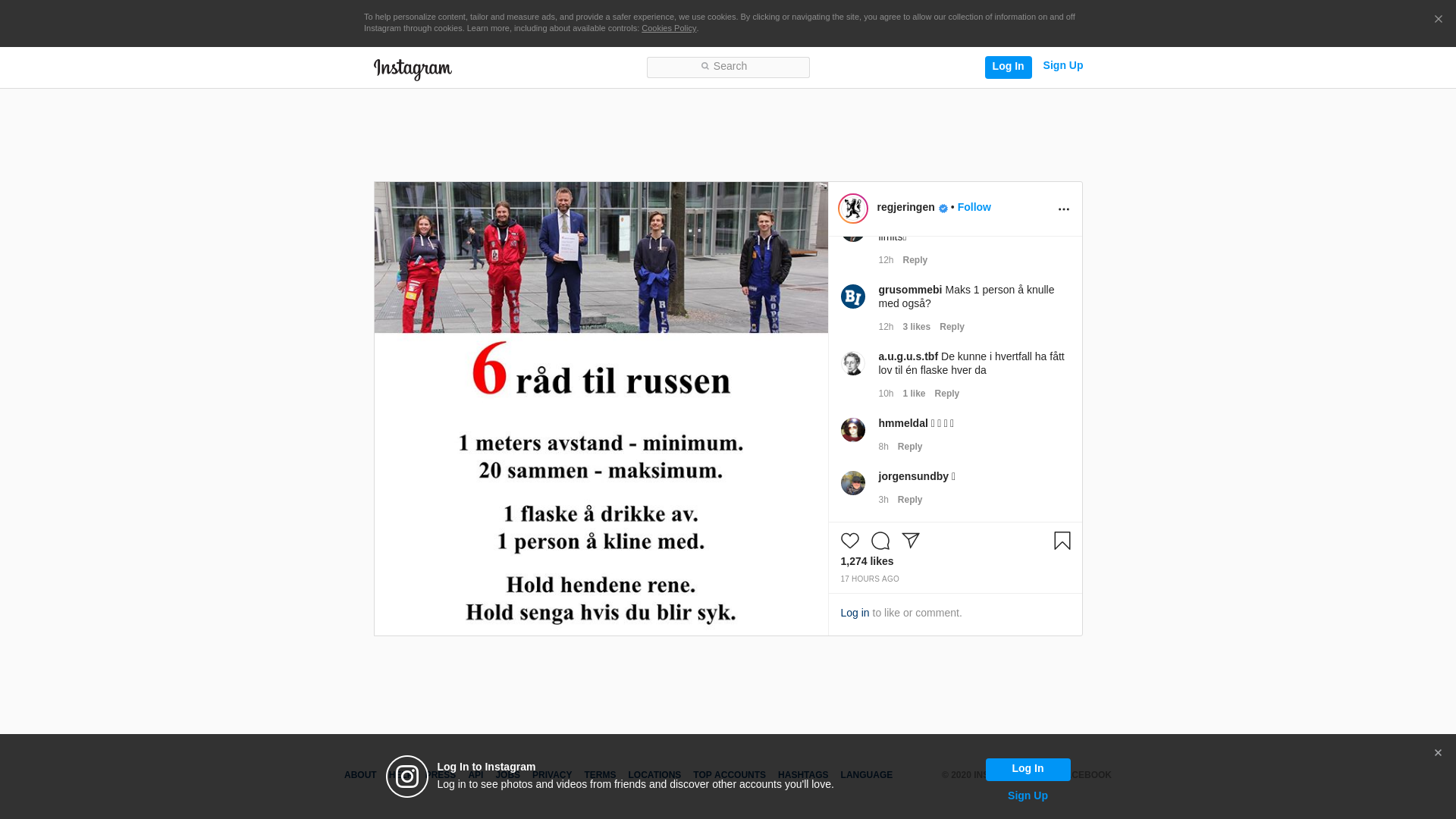The image size is (1456, 819).
Task: Open the PRIVACY footer link
Action: point(552,775)
